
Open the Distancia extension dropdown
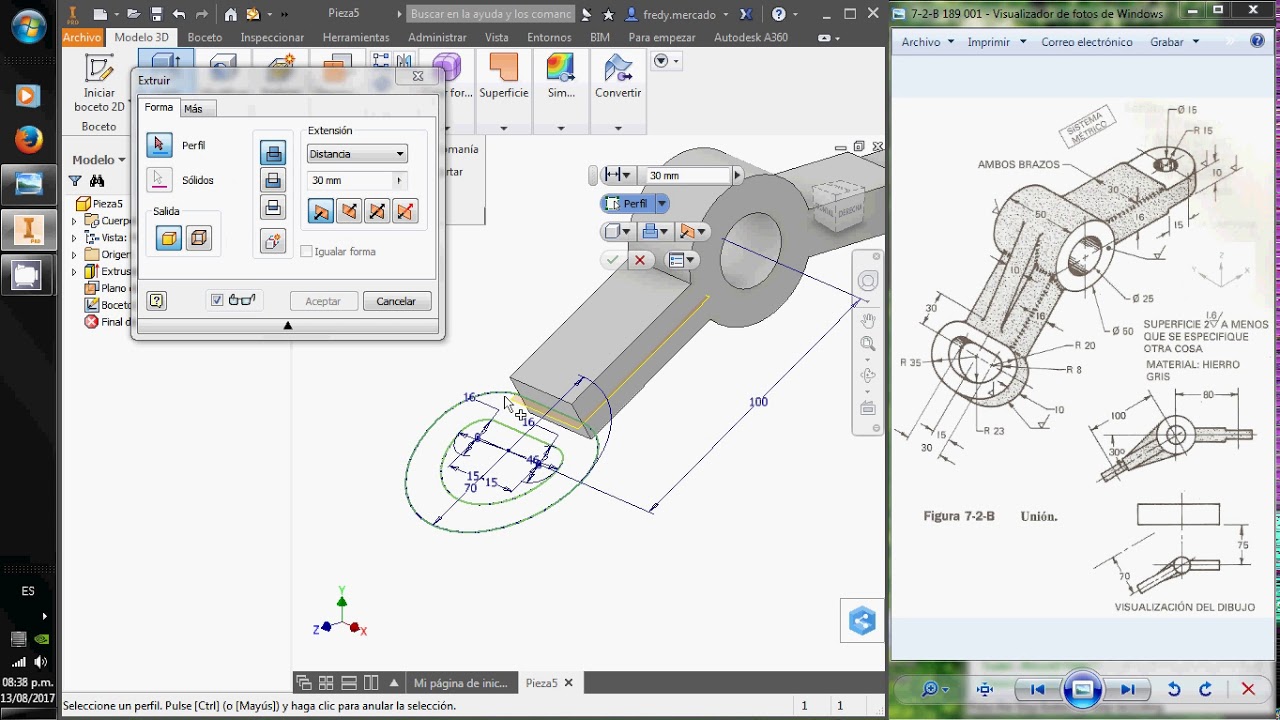pos(357,154)
